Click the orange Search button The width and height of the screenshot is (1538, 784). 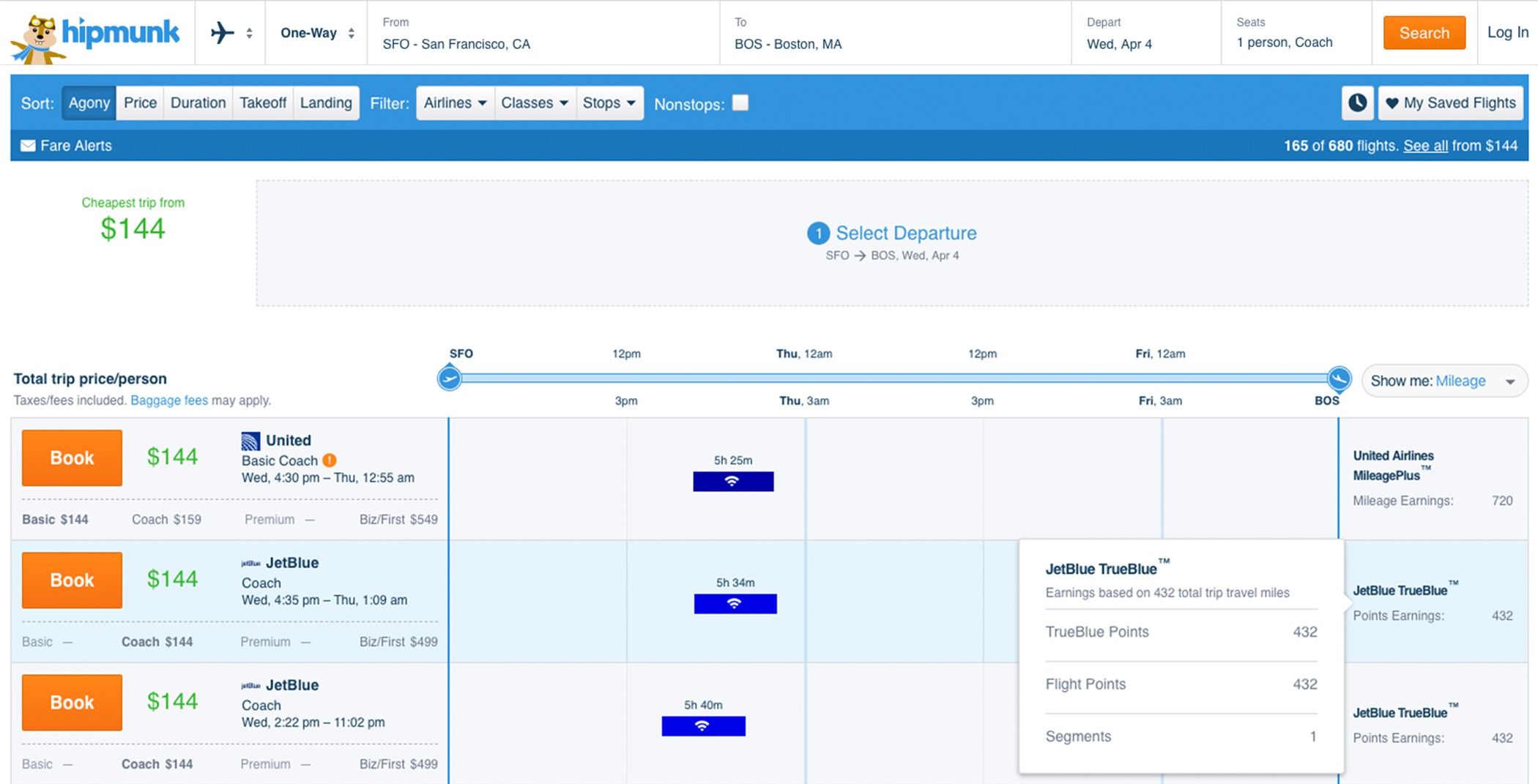(x=1424, y=33)
